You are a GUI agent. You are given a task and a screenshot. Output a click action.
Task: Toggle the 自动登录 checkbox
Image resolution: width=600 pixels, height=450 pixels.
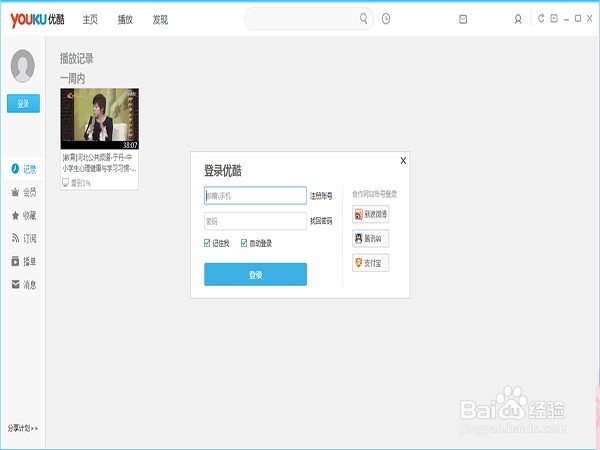click(244, 243)
